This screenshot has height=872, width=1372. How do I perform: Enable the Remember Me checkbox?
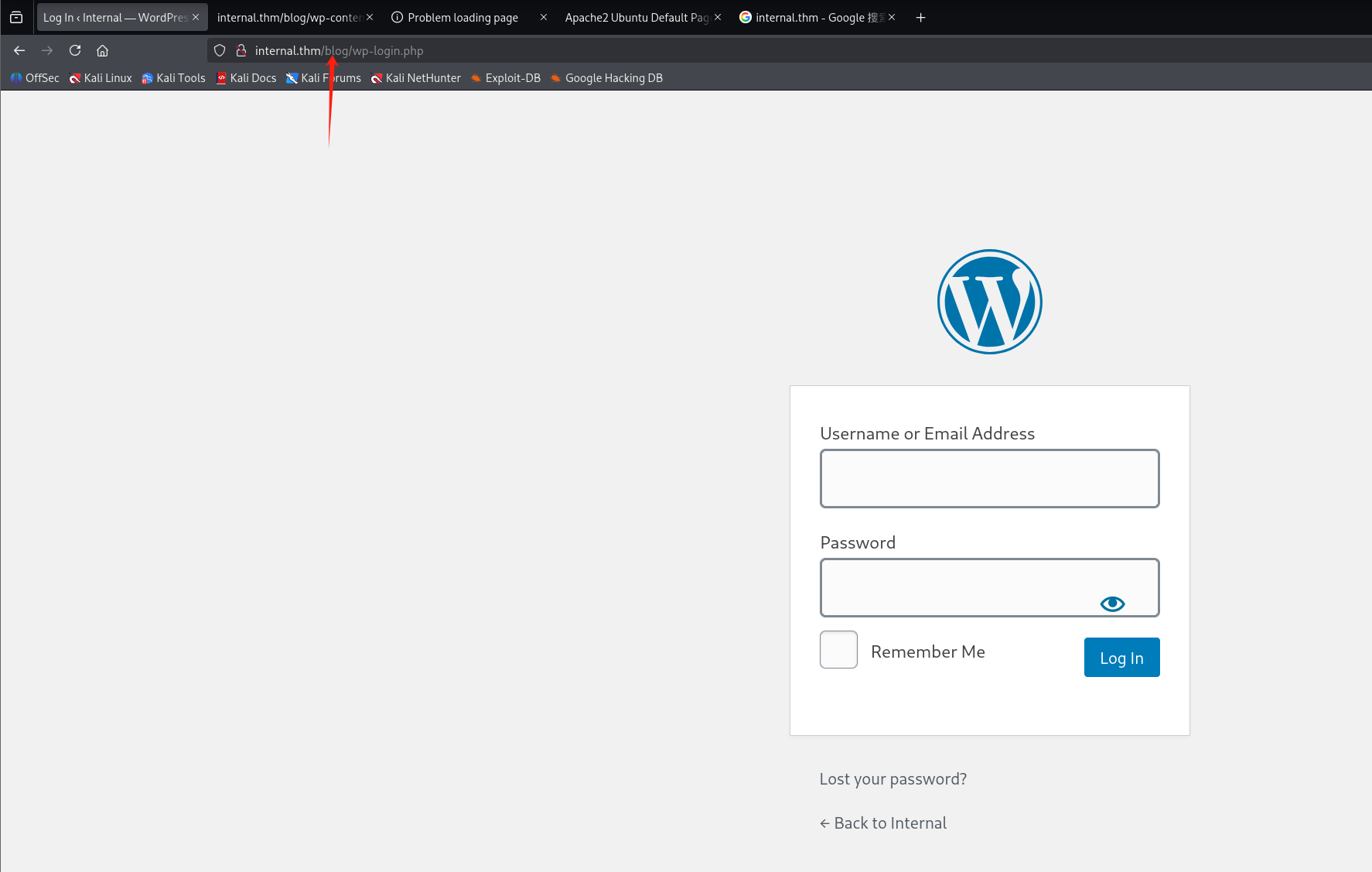pos(838,650)
